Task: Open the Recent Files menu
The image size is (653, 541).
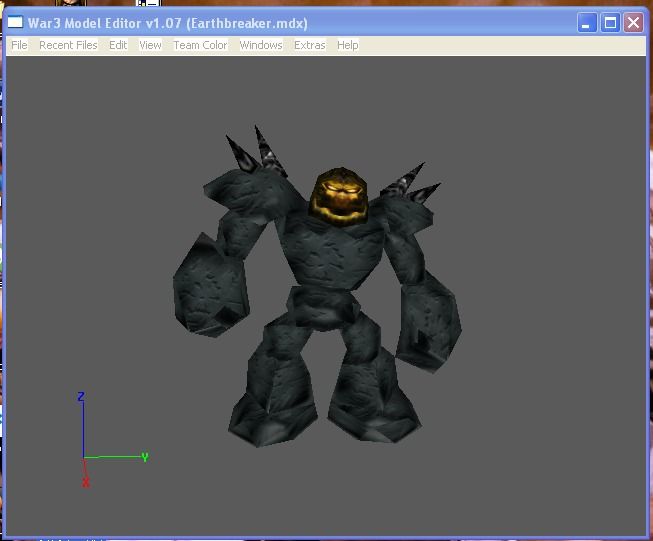Action: click(68, 45)
